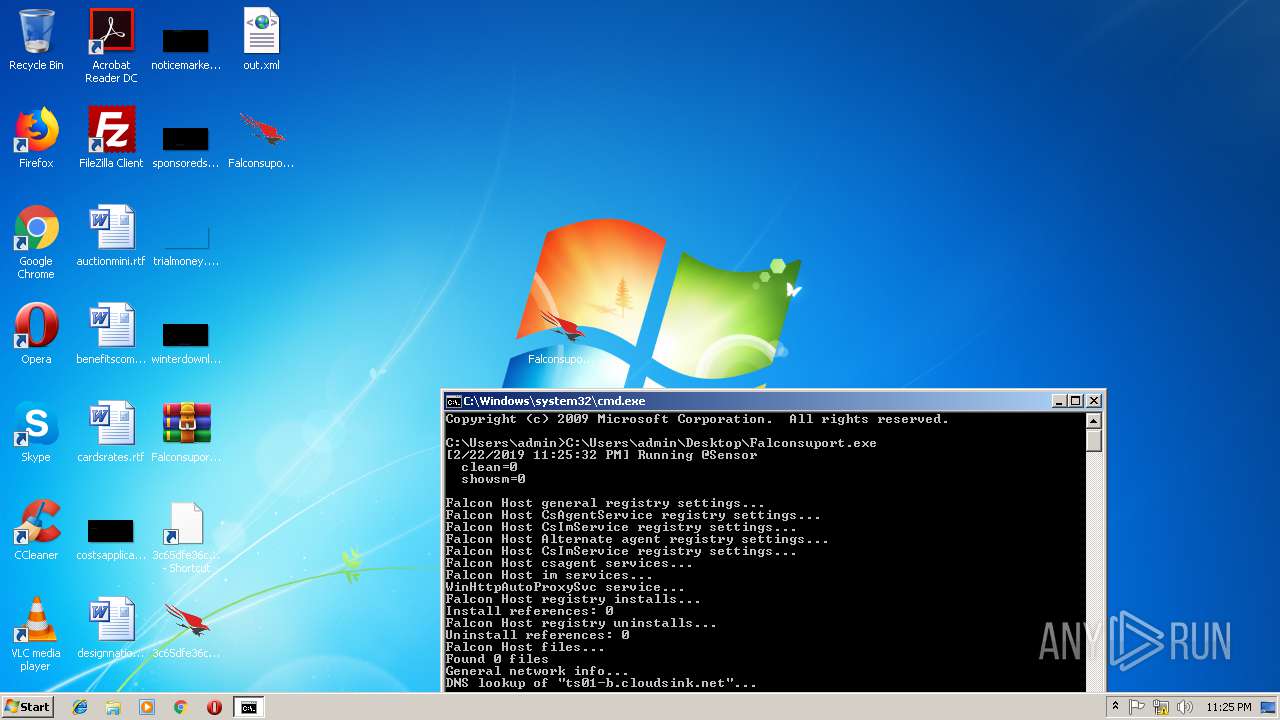The image size is (1280, 720).
Task: Open Internet Explorer from the taskbar
Action: click(80, 707)
